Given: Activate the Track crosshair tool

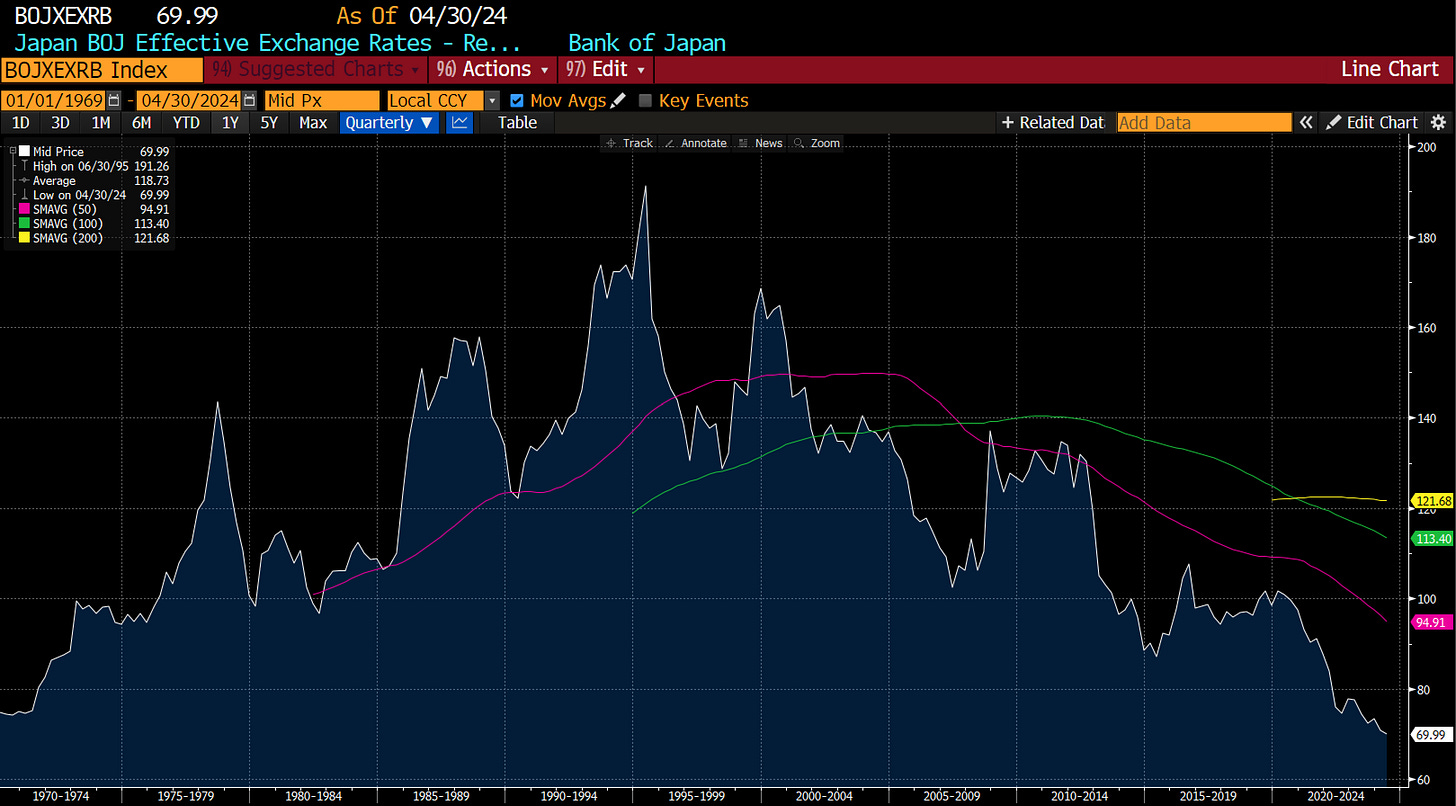Looking at the screenshot, I should tap(629, 143).
